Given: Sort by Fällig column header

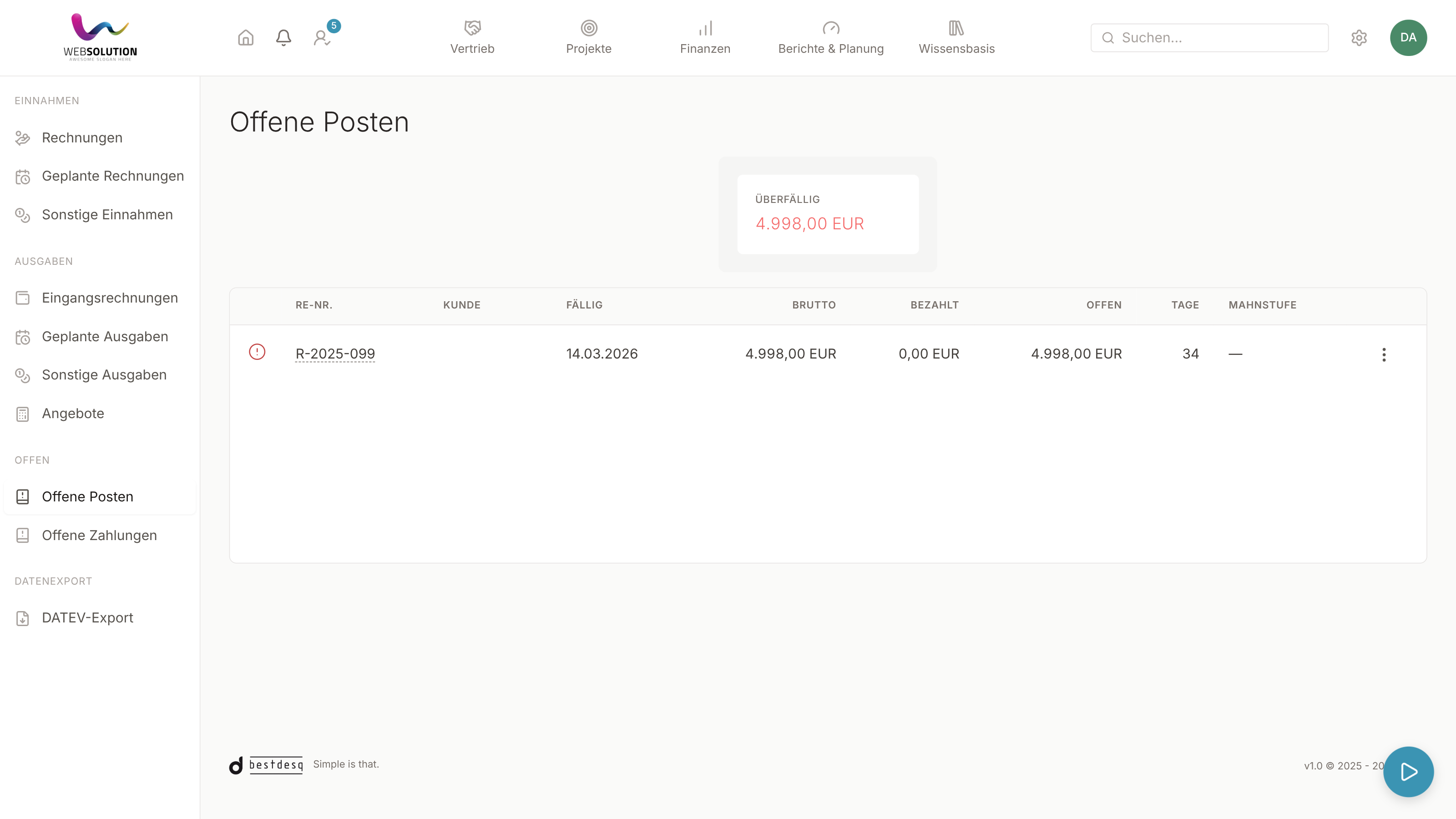Looking at the screenshot, I should 584,305.
